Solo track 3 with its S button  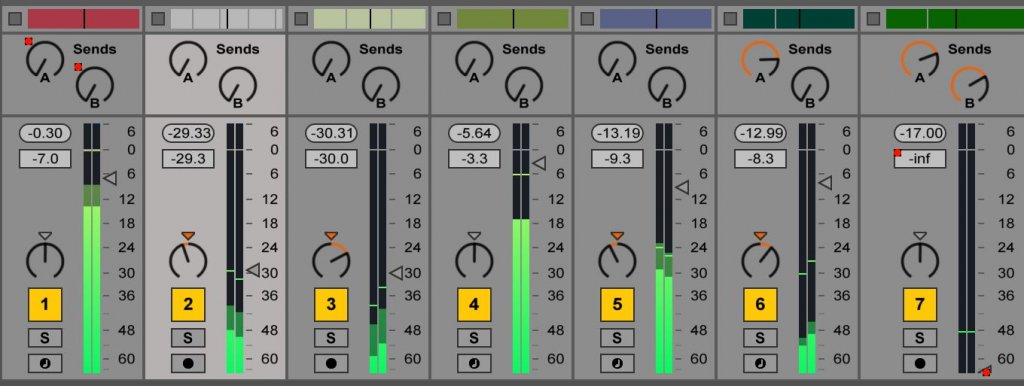click(331, 338)
